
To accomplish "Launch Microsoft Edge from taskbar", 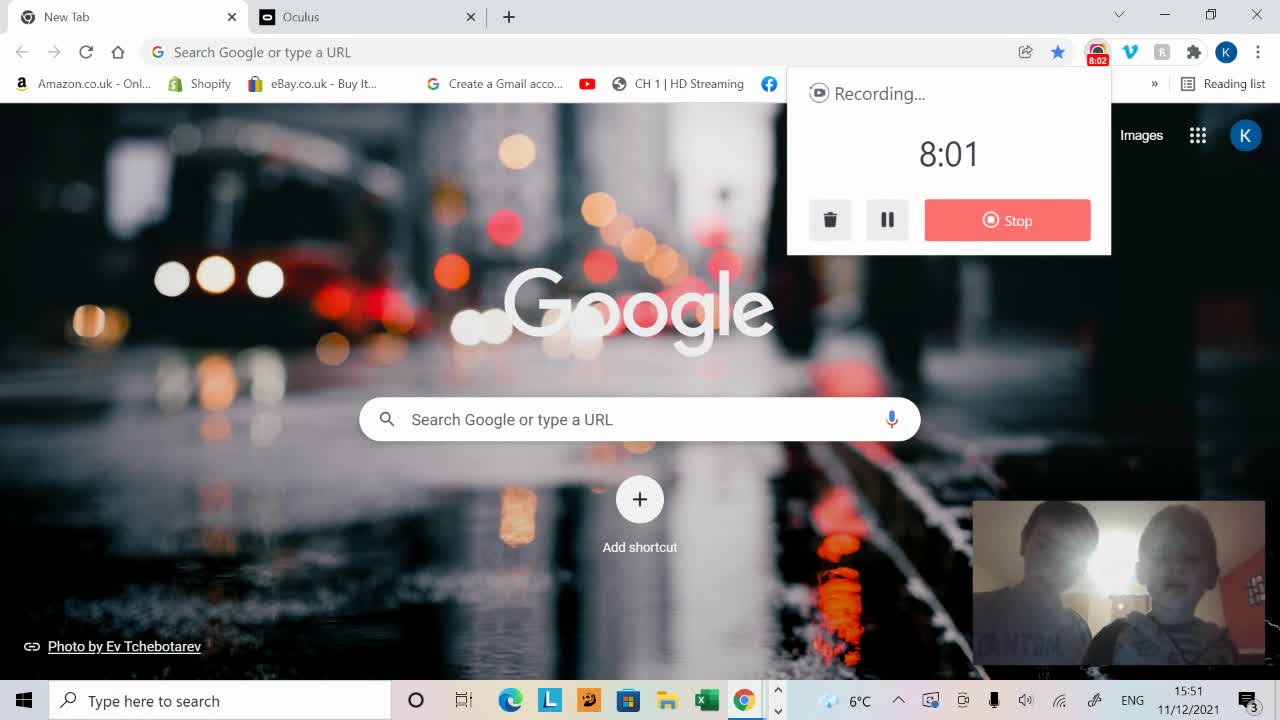I will pyautogui.click(x=510, y=701).
